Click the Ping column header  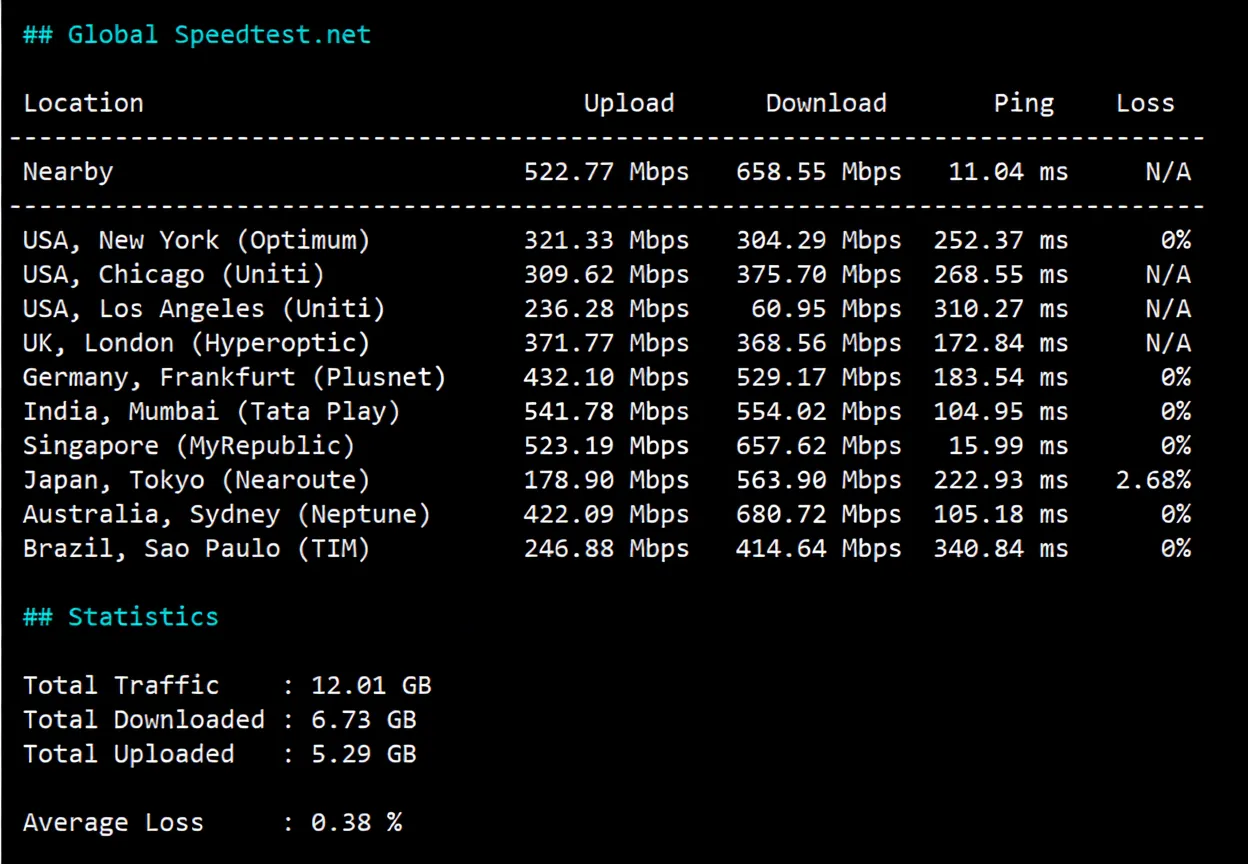[1023, 102]
